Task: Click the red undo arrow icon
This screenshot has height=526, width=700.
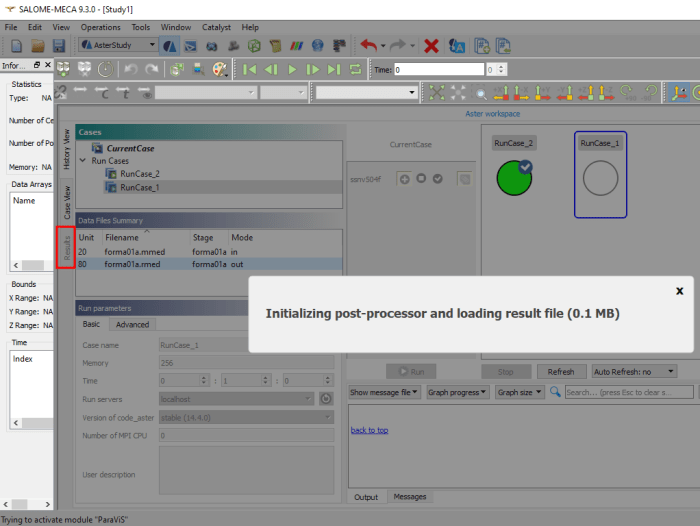Action: tap(368, 46)
